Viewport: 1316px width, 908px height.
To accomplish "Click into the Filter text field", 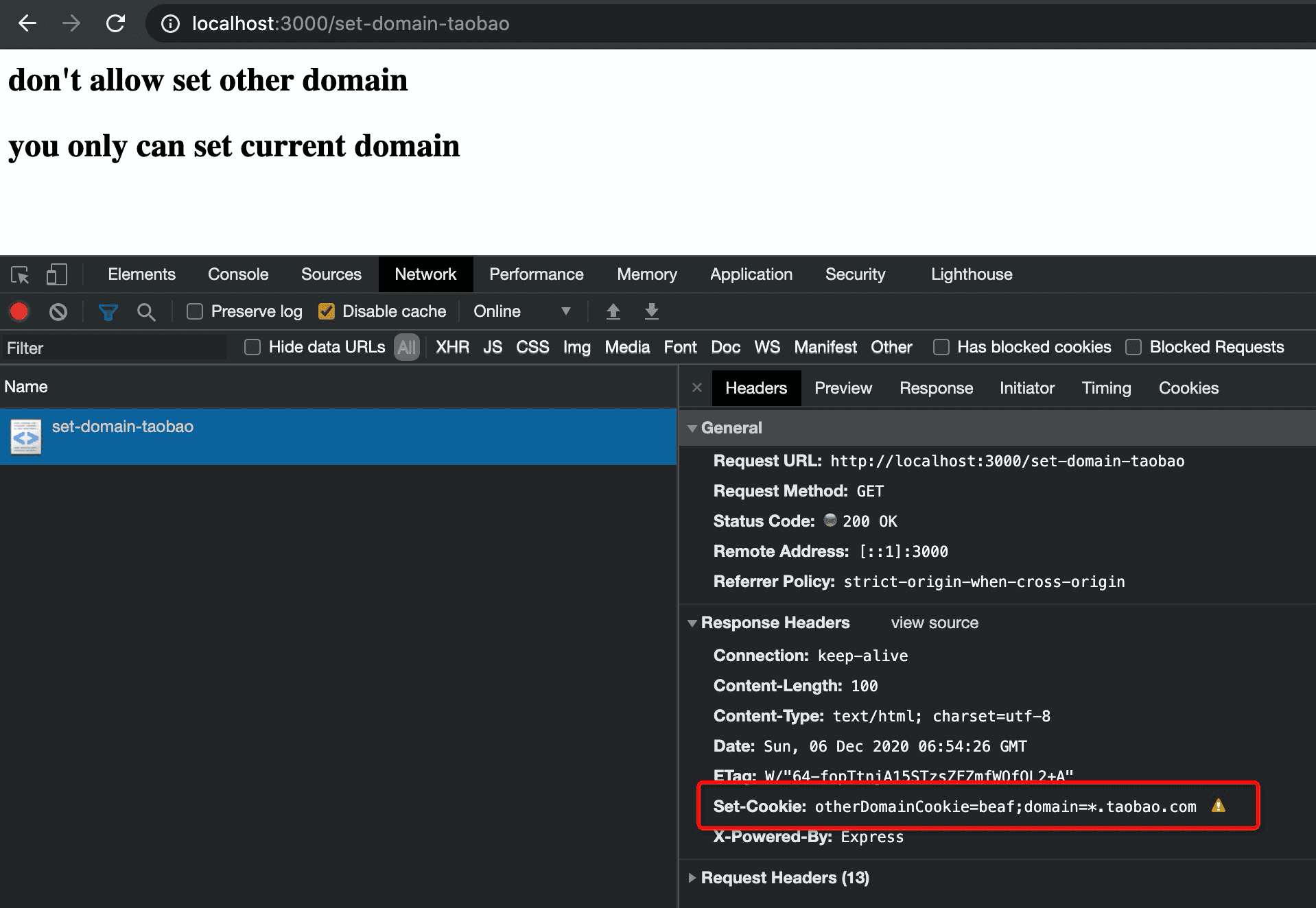I will point(113,348).
